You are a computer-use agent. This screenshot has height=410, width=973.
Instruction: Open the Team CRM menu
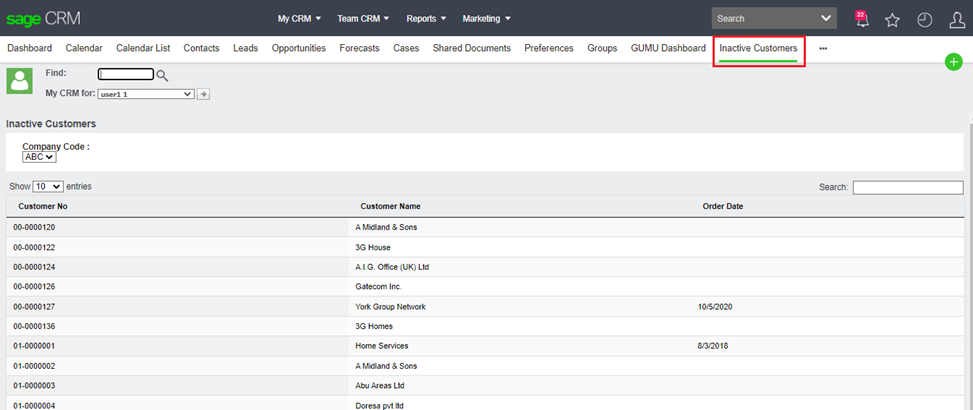point(363,18)
